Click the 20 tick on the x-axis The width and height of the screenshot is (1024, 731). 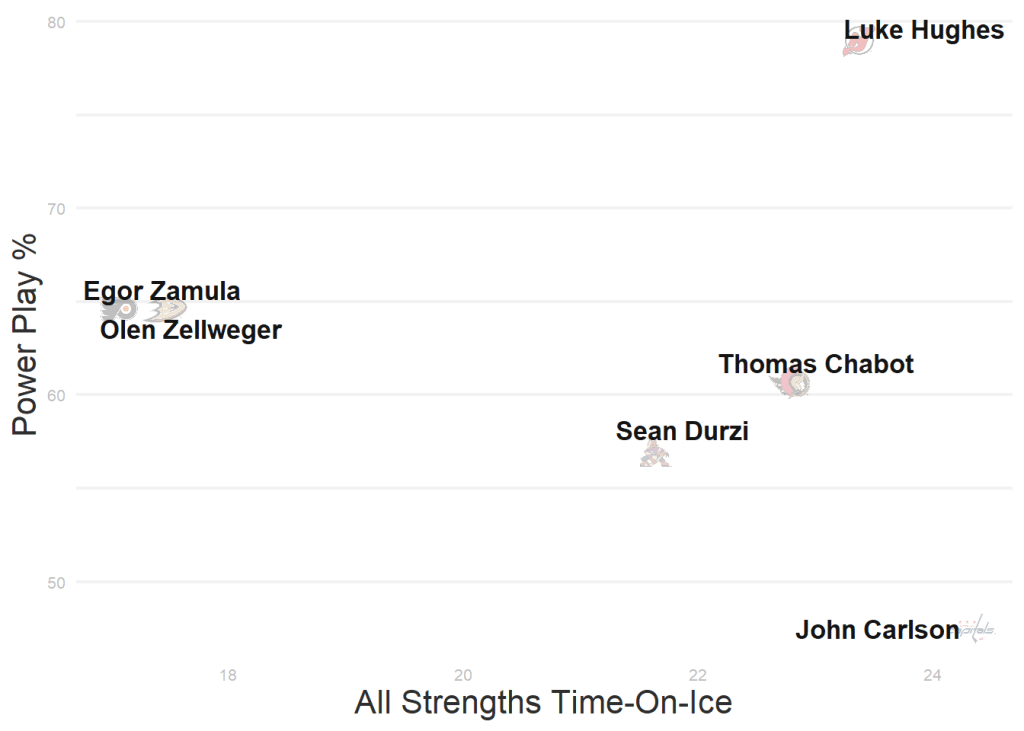tap(463, 675)
